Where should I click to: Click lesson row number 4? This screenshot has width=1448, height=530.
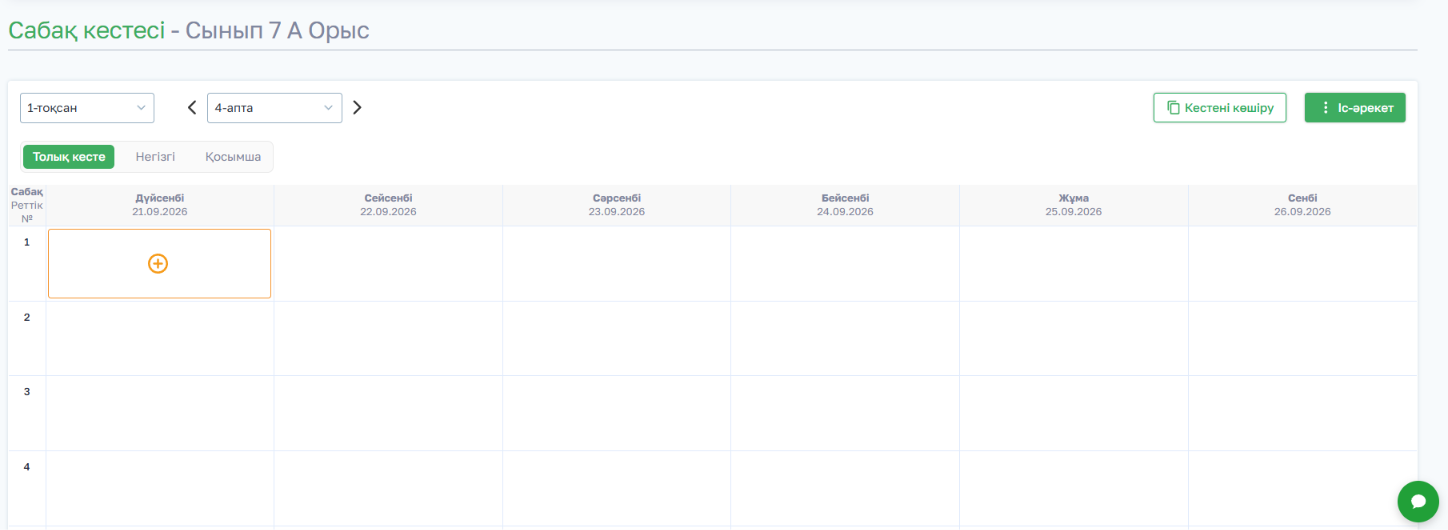[27, 467]
